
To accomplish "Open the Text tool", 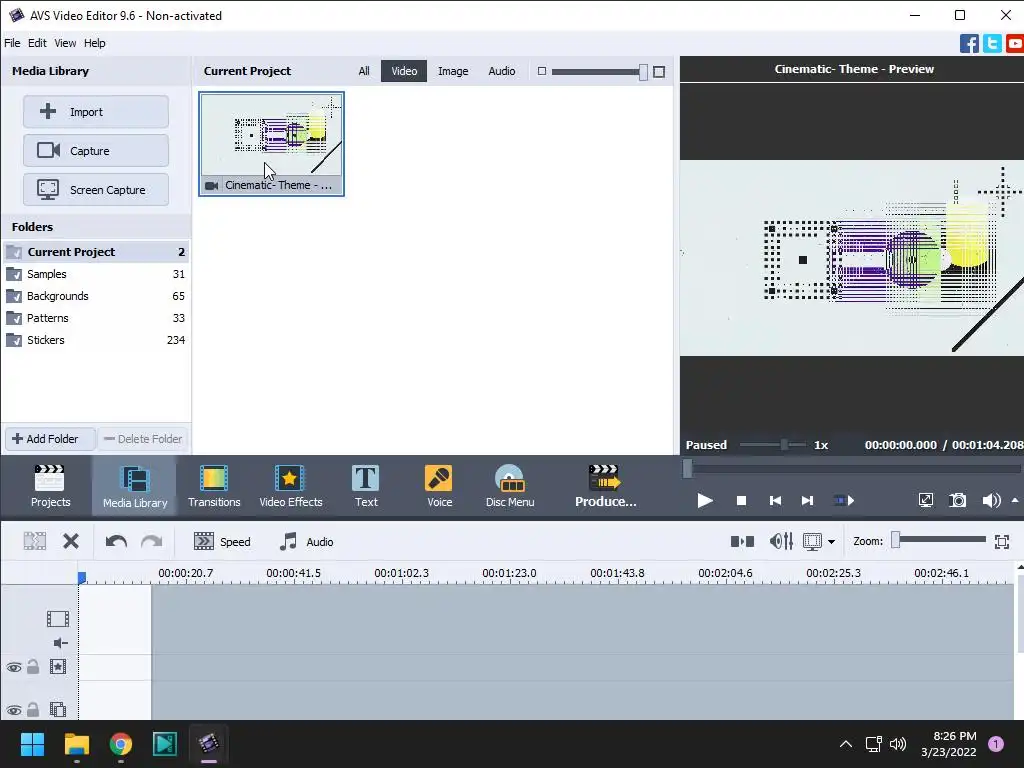I will [366, 486].
